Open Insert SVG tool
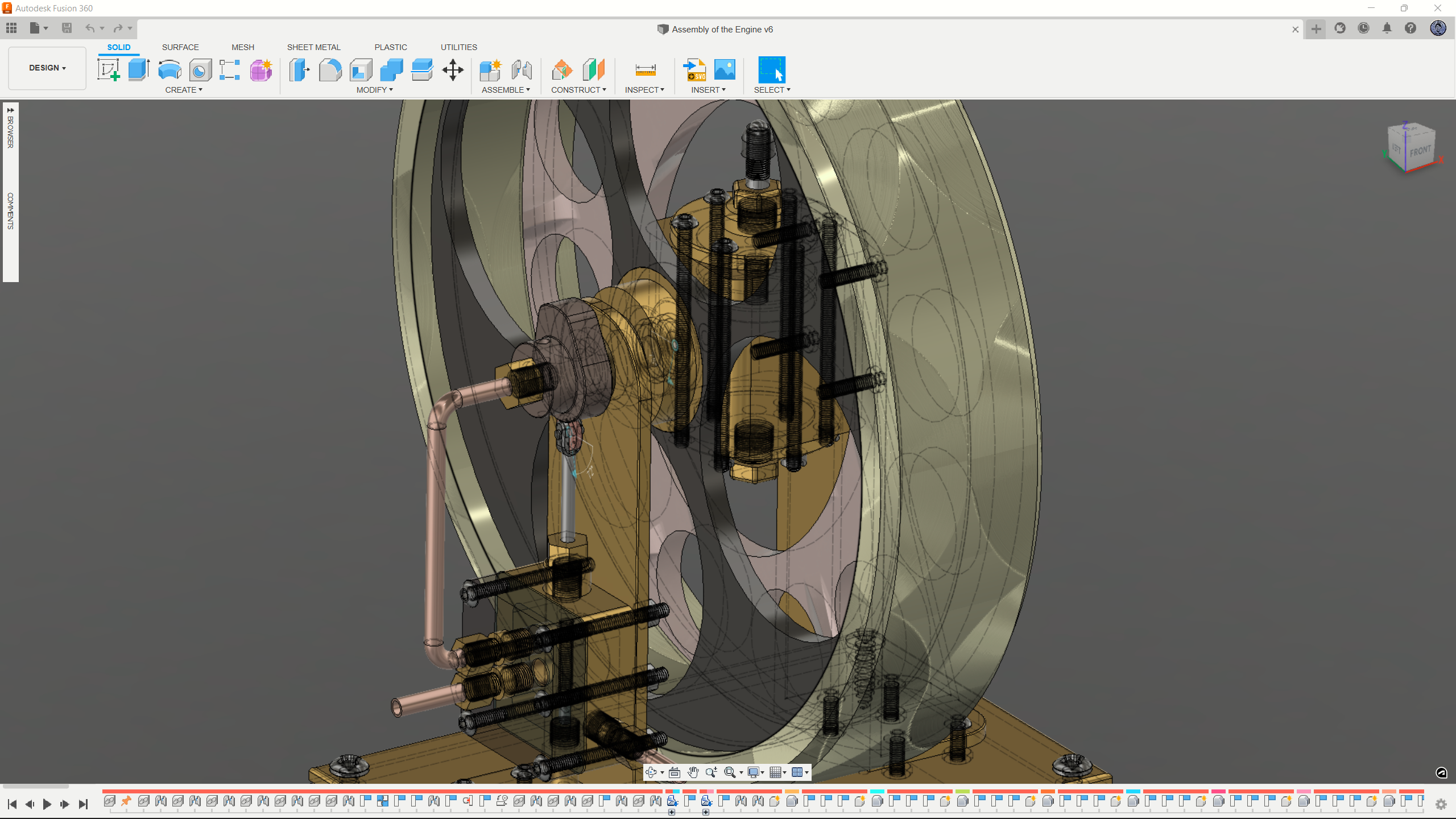Screen dimensions: 1456x819 pos(694,70)
